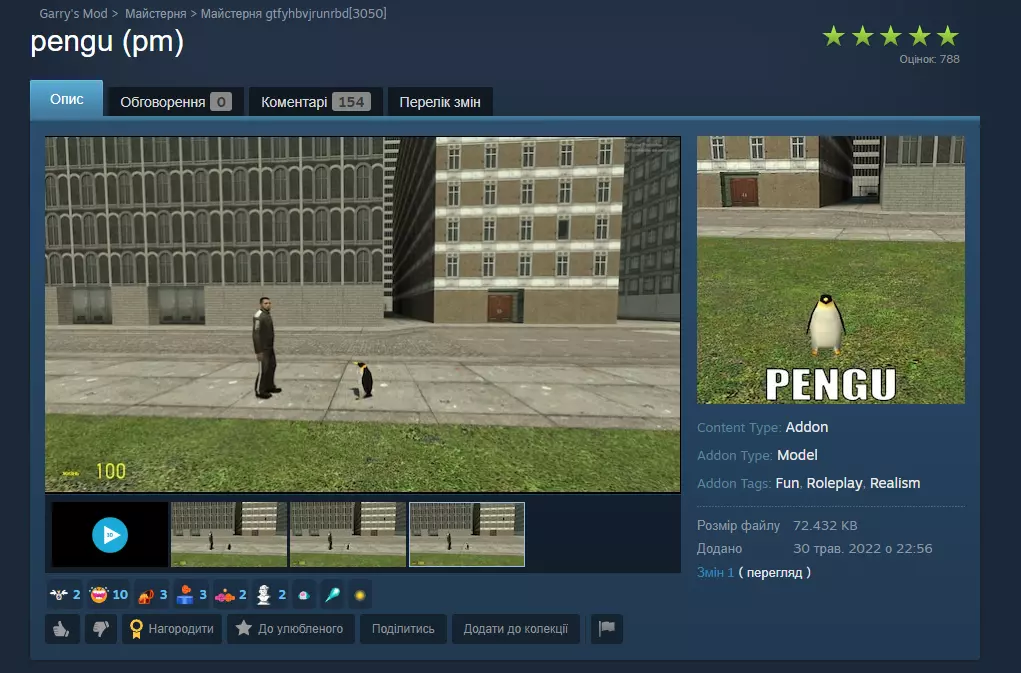
Task: Play the addon preview video
Action: [110, 535]
